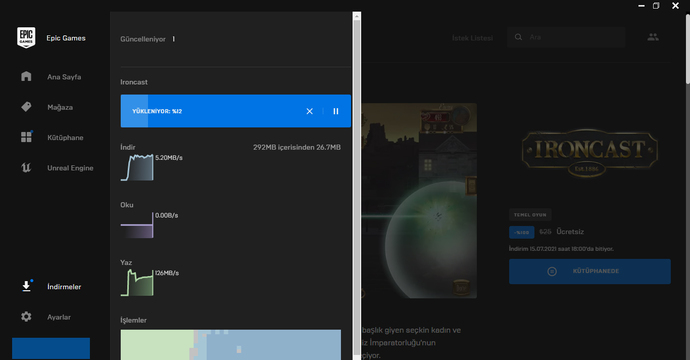This screenshot has width=690, height=360.
Task: Pause the Ironcast download
Action: (x=336, y=111)
